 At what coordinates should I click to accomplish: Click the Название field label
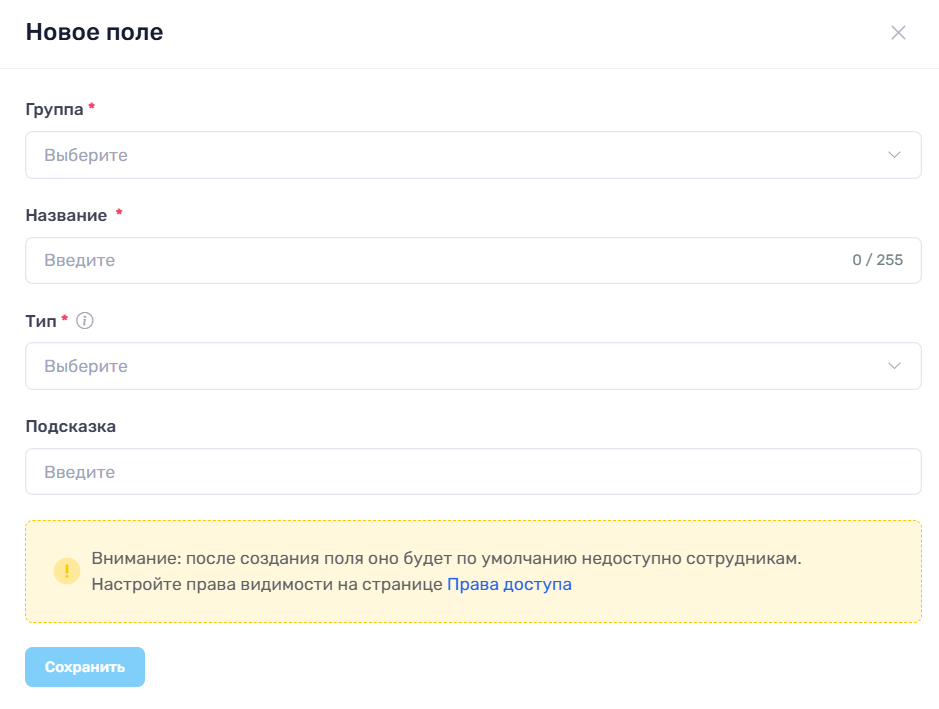66,215
